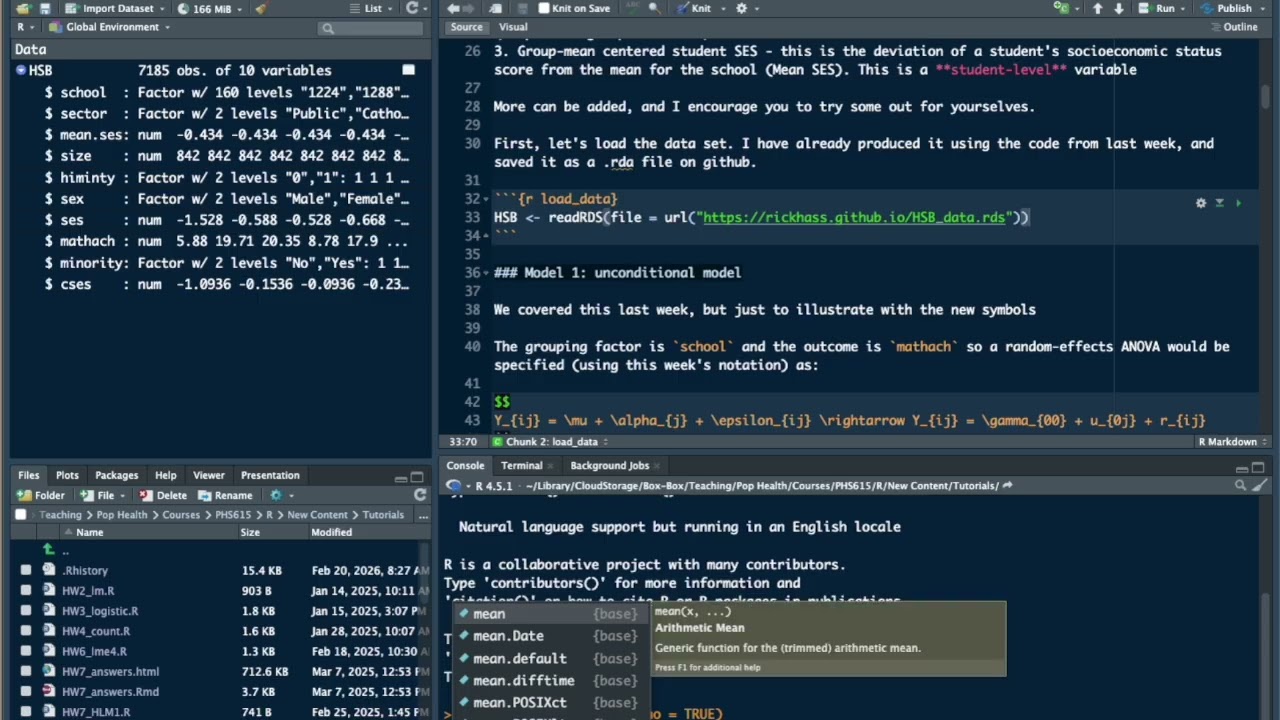Select mean.Date from autocomplete list

click(x=508, y=636)
